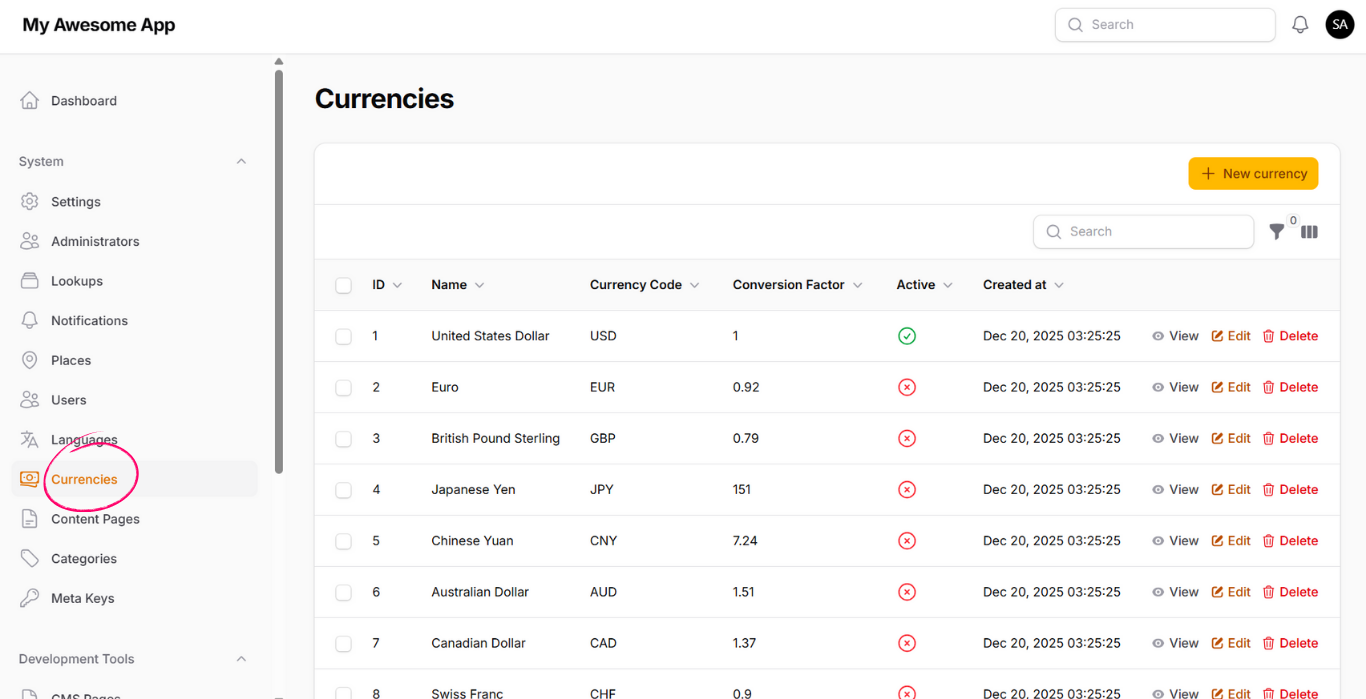Open Content Pages in the sidebar
1366x699 pixels.
point(95,518)
